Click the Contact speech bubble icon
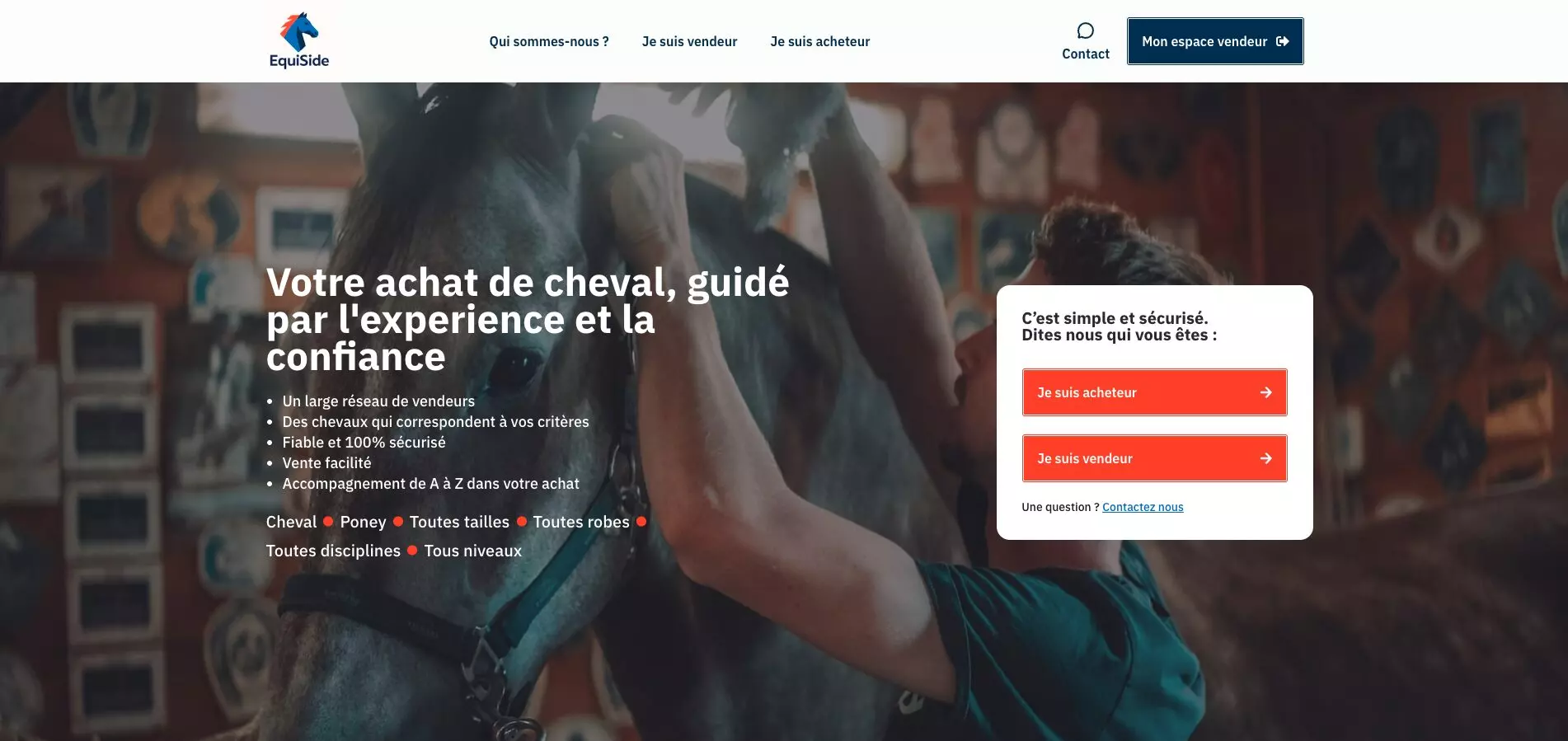 [x=1085, y=30]
